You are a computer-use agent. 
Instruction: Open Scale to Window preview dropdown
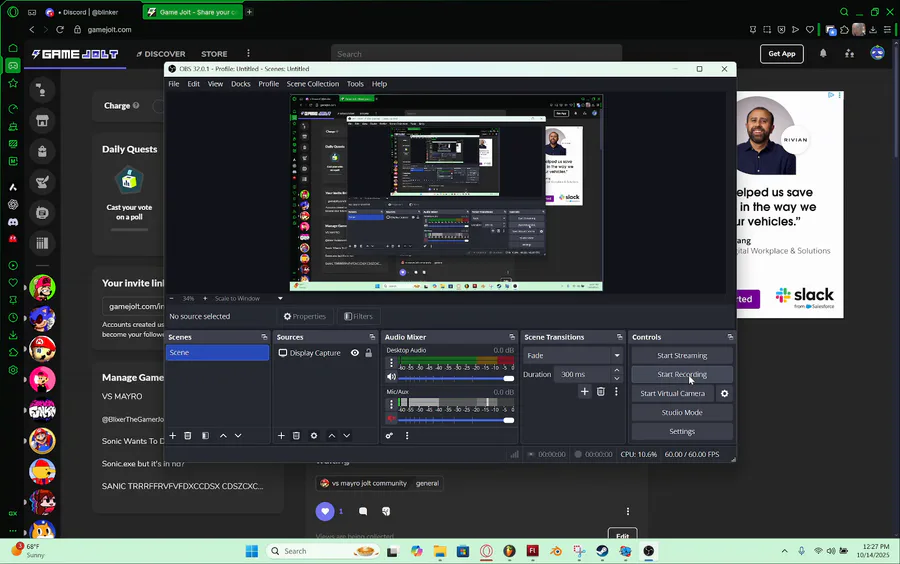[249, 298]
